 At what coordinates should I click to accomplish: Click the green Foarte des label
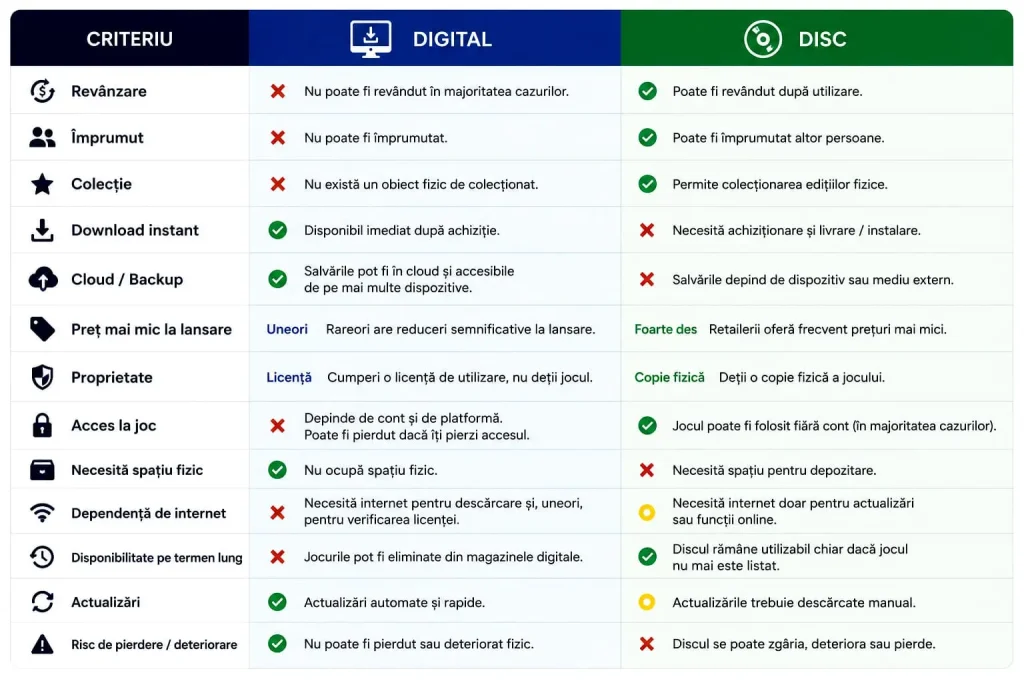tap(665, 330)
